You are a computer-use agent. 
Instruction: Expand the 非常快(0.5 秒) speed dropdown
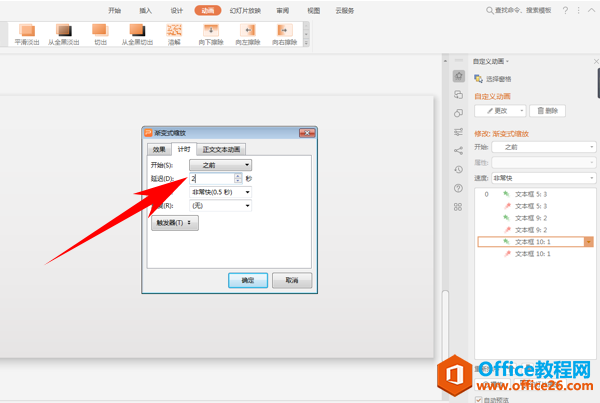tap(220, 192)
